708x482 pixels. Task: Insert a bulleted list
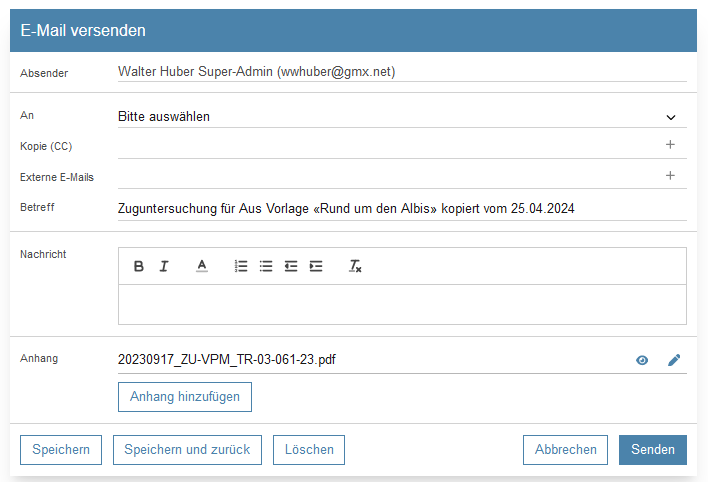pyautogui.click(x=266, y=266)
